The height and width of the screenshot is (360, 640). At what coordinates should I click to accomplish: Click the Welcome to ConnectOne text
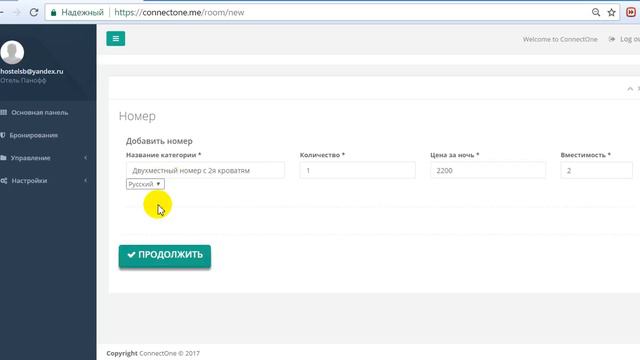560,39
